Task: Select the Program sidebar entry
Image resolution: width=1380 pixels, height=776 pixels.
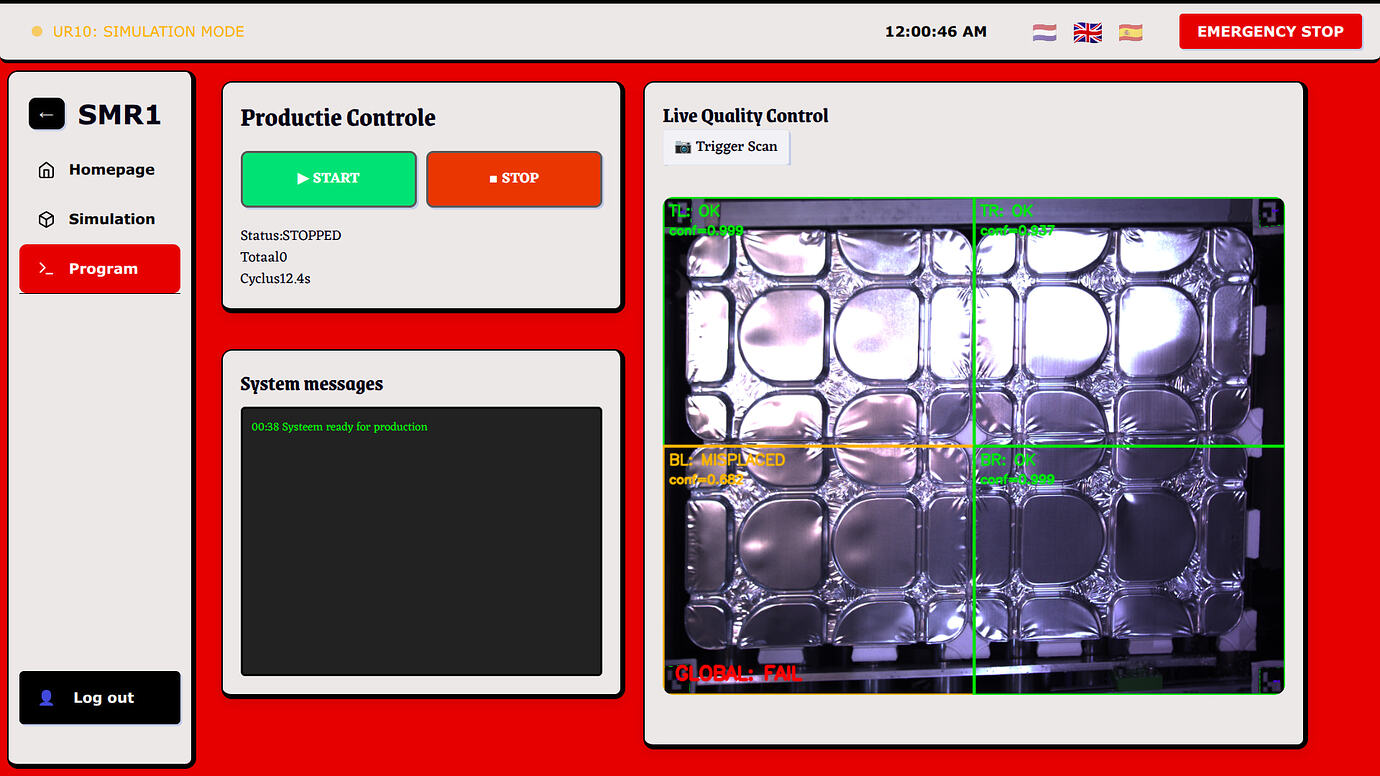Action: pyautogui.click(x=100, y=268)
